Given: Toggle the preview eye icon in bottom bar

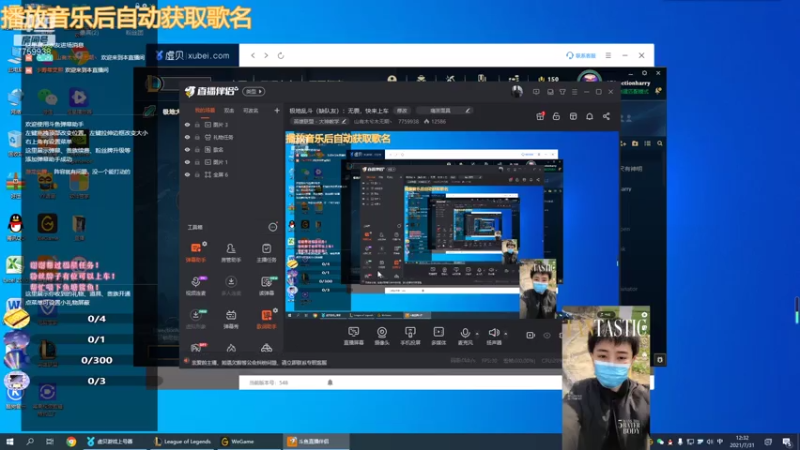Looking at the screenshot, I should tap(546, 335).
